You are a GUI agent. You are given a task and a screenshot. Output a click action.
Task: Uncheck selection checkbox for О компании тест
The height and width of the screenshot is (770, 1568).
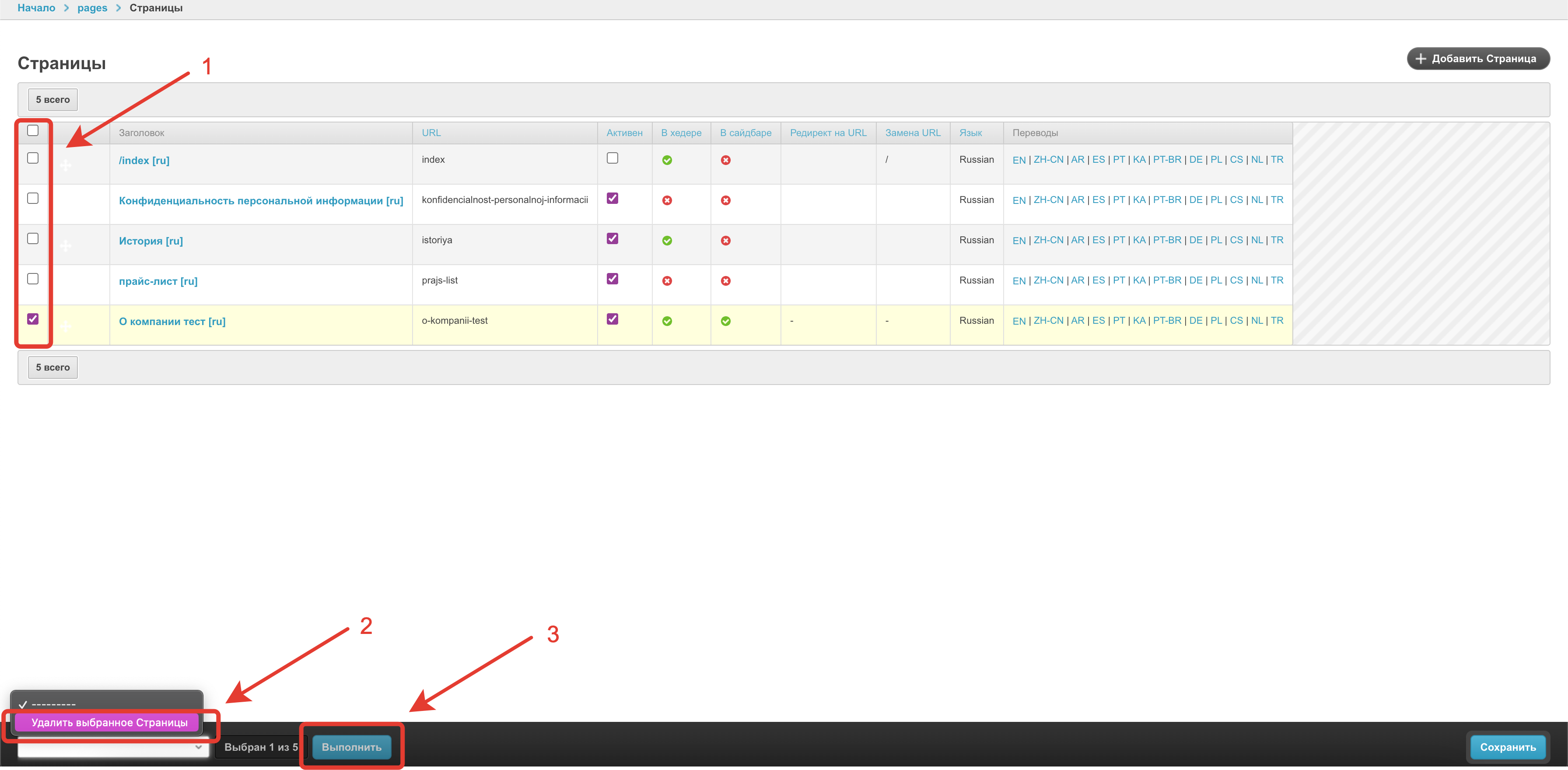(33, 319)
